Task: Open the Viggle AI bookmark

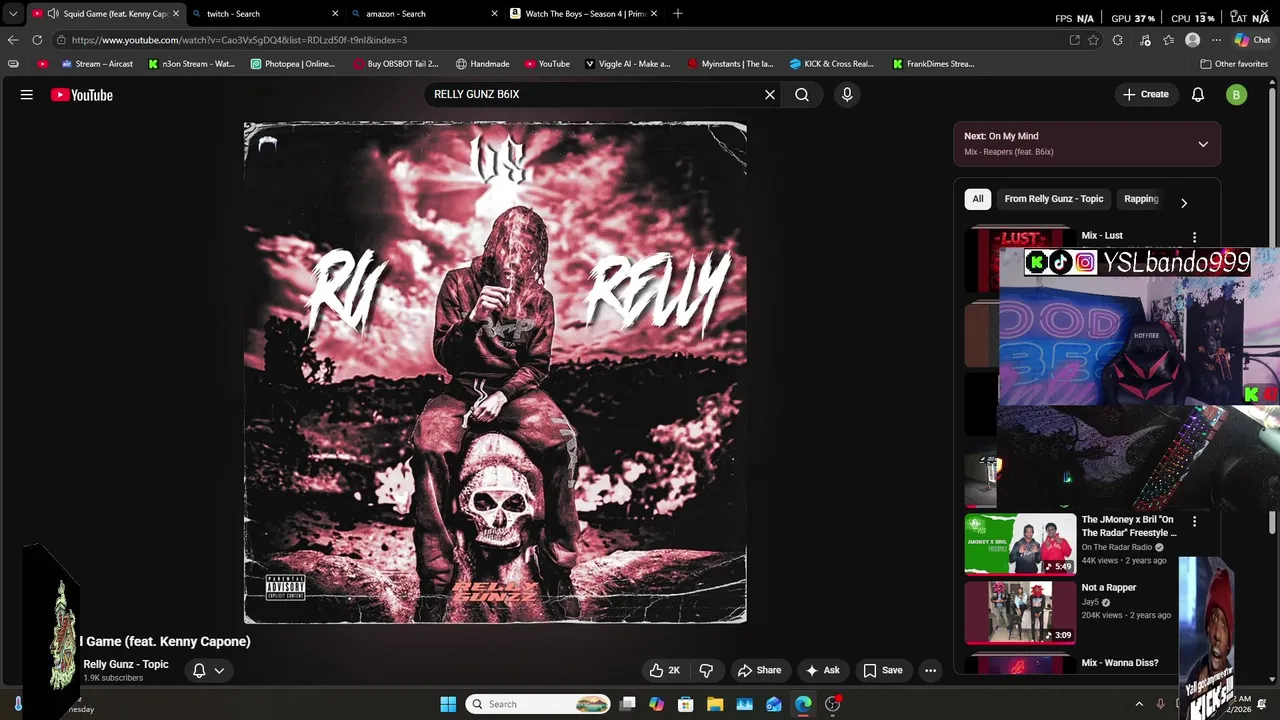Action: click(x=628, y=64)
